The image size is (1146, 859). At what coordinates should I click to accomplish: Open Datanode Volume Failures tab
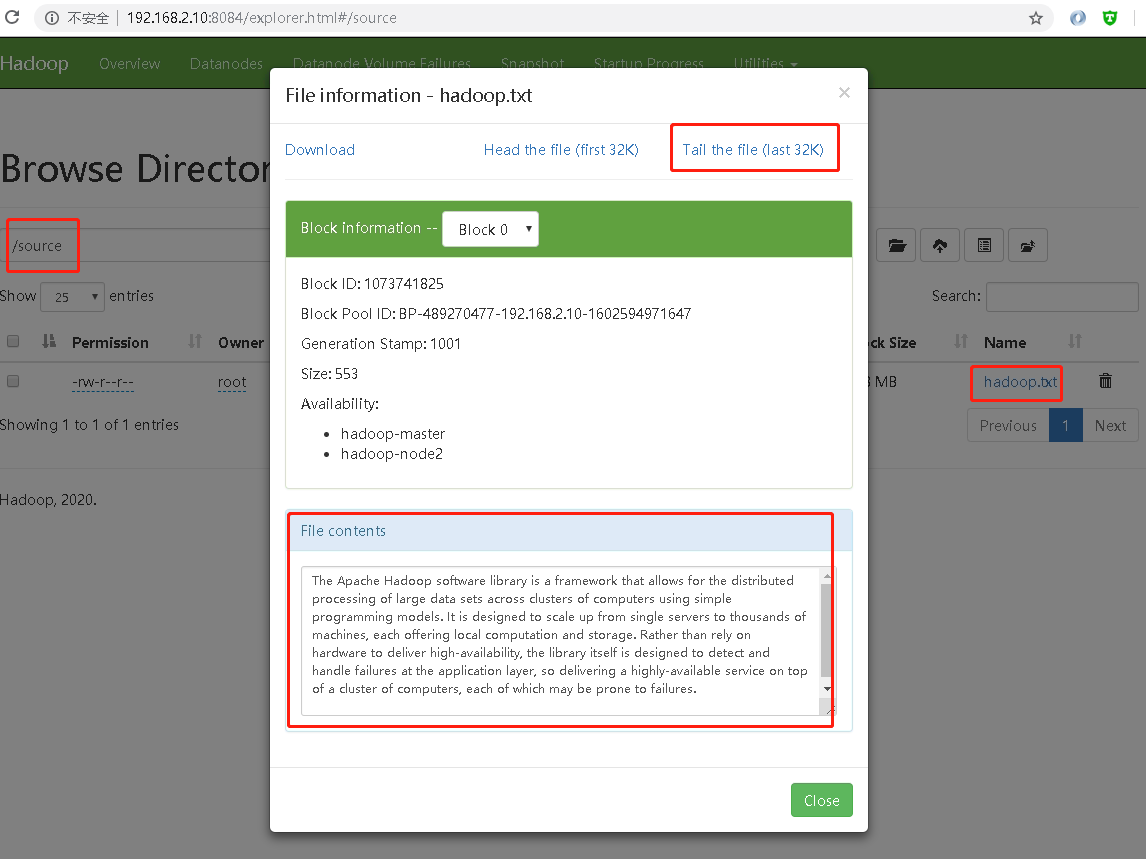(382, 64)
